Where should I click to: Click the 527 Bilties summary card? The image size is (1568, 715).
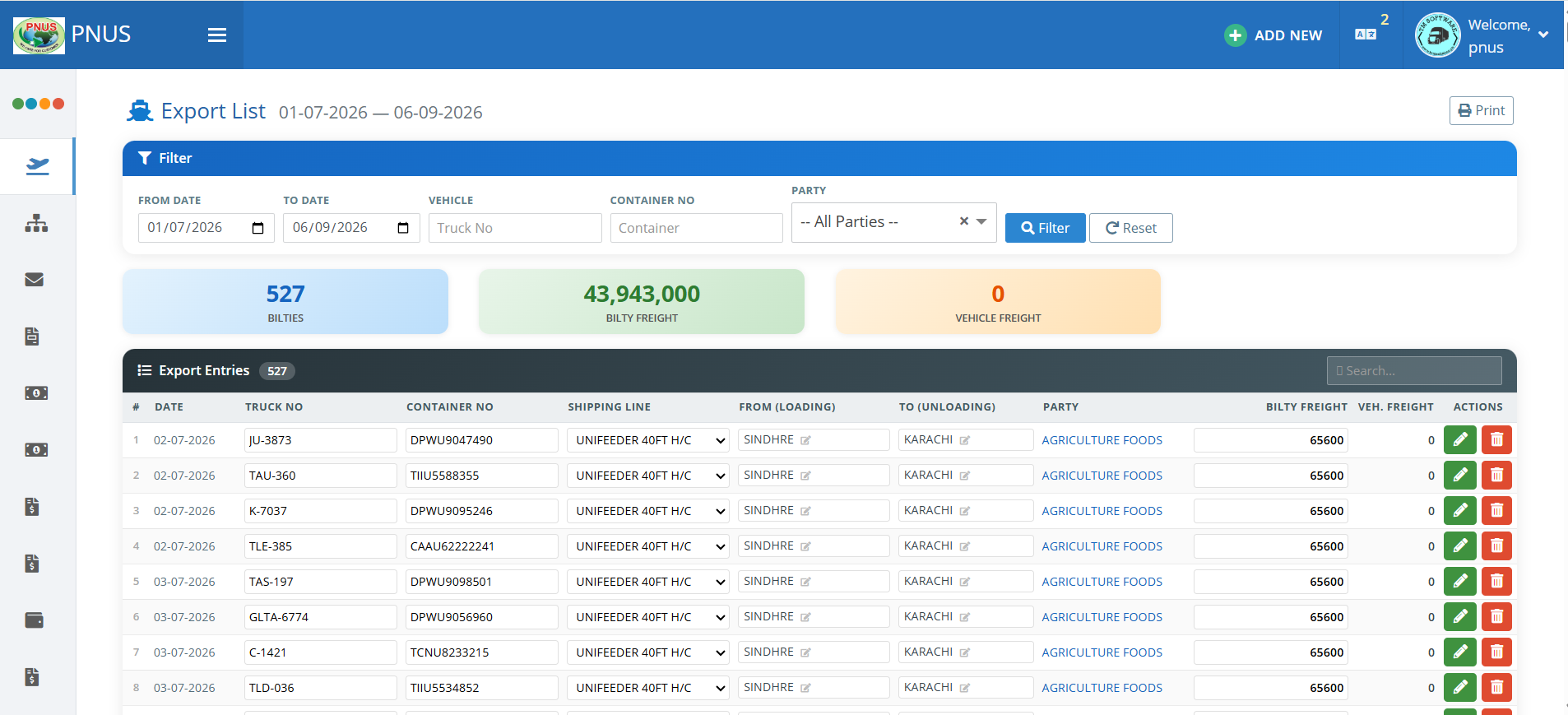click(285, 301)
